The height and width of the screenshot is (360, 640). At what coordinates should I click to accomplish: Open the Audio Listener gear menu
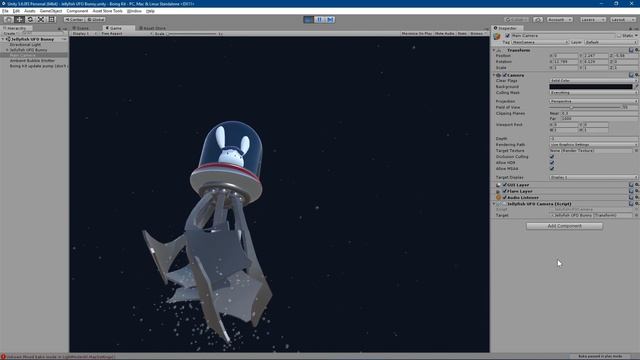pos(637,198)
